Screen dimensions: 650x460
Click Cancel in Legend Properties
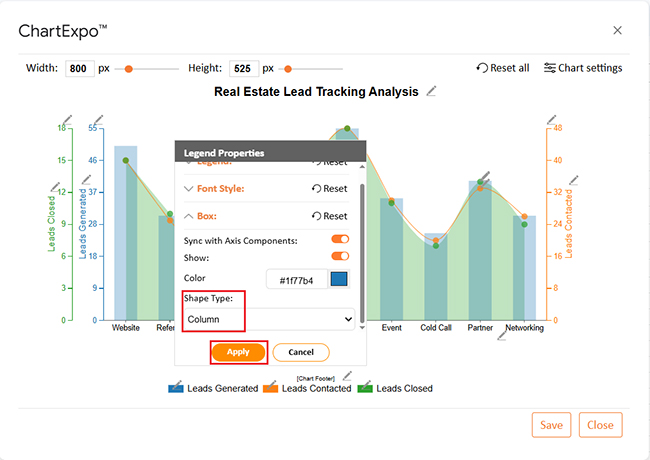click(x=300, y=352)
